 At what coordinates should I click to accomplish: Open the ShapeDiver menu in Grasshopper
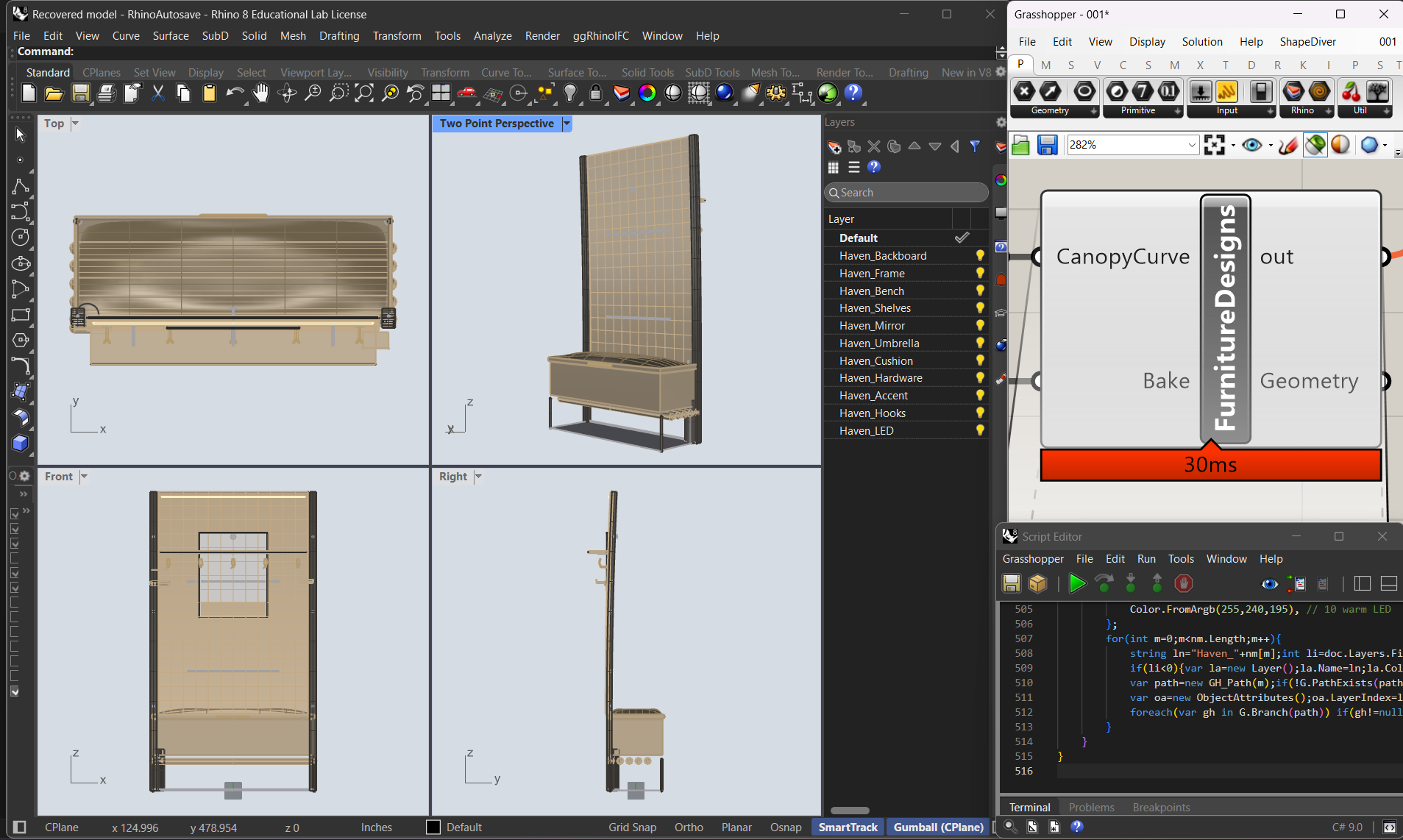[1307, 42]
